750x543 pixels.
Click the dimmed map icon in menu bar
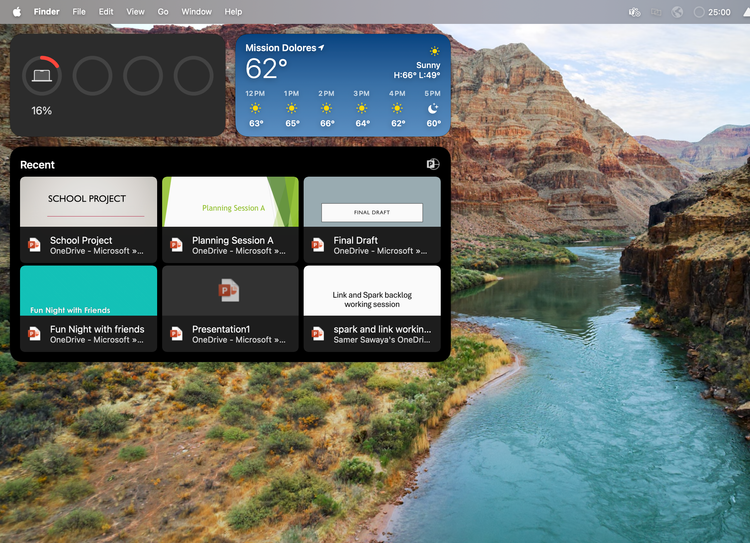pyautogui.click(x=656, y=12)
